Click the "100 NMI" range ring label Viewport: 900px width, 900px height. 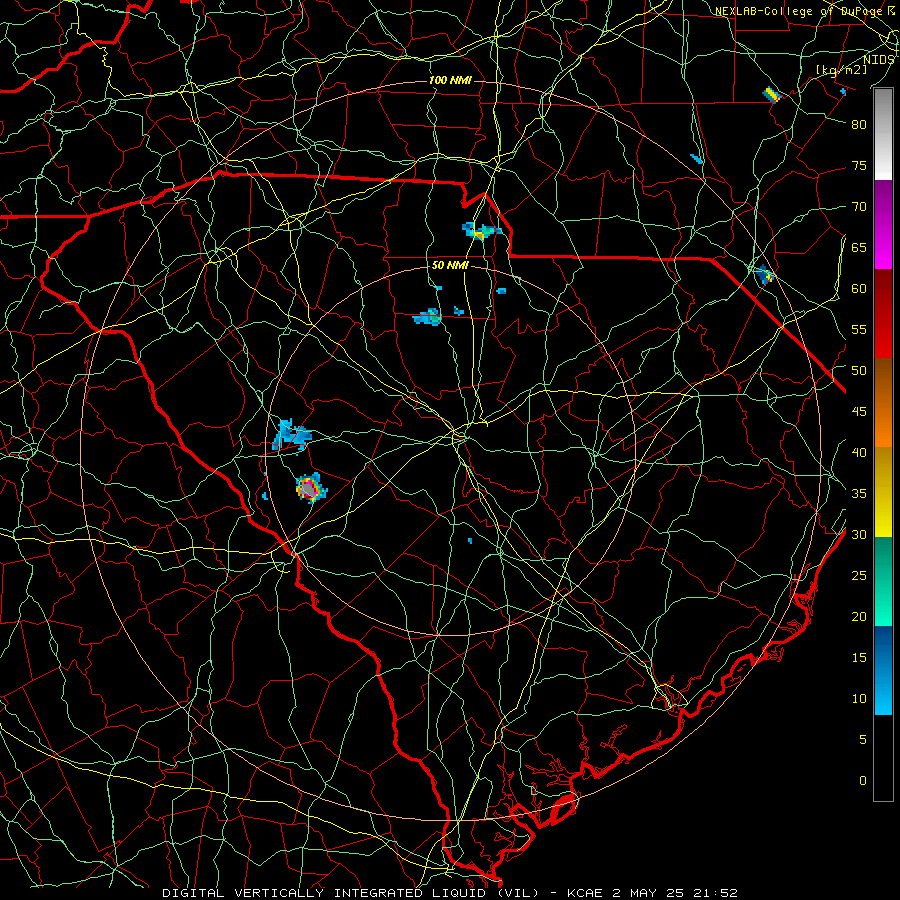click(451, 80)
